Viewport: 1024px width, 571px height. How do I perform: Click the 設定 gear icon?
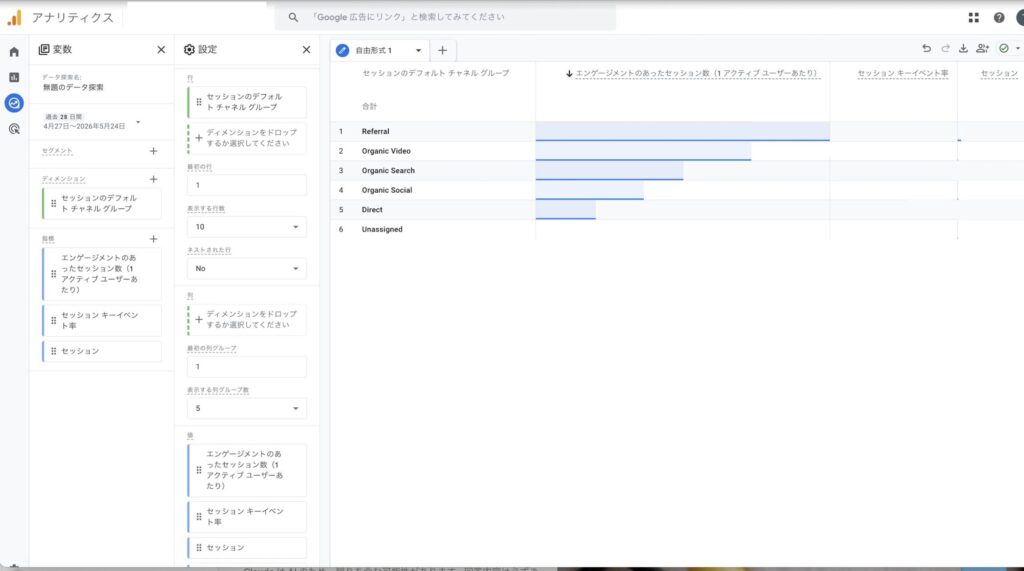click(x=189, y=50)
